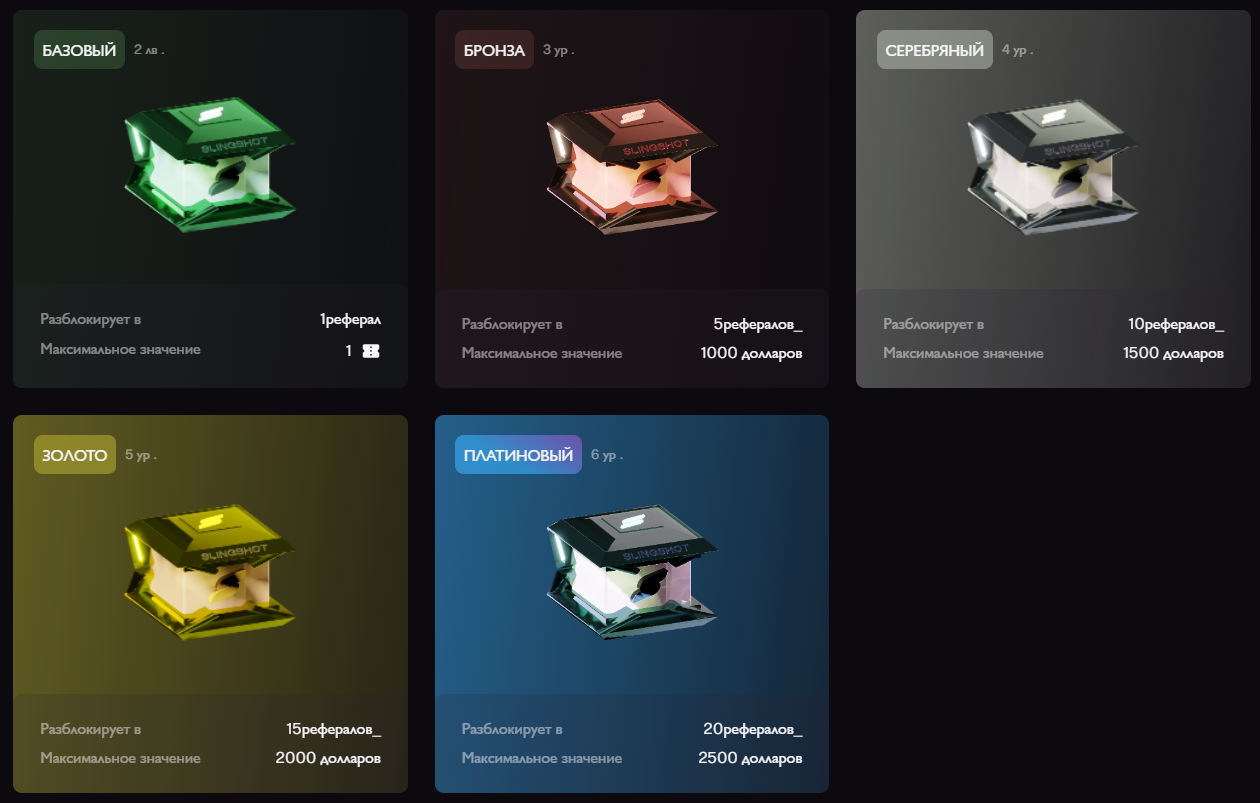This screenshot has width=1260, height=803.
Task: Select the БРОНЗА tier badge
Action: 494,50
